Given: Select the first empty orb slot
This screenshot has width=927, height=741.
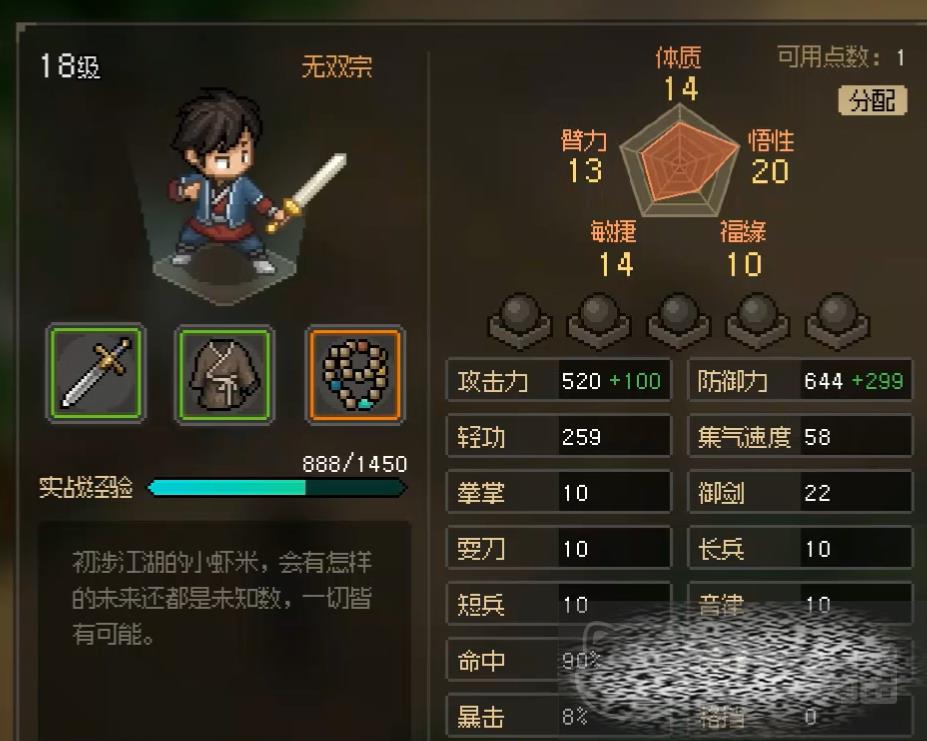Looking at the screenshot, I should click(x=520, y=321).
